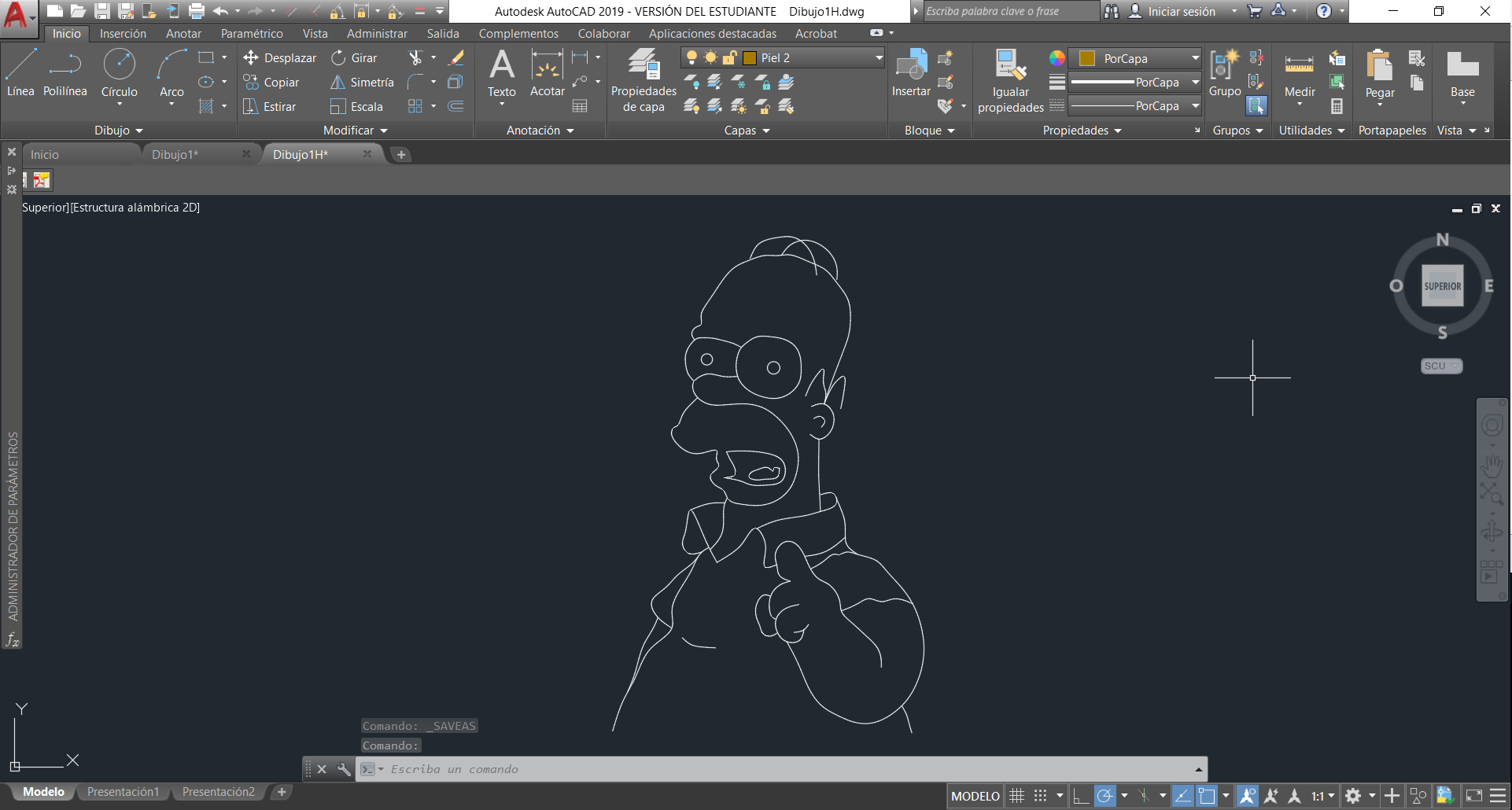Toggle the layer lock padlock icon
The width and height of the screenshot is (1512, 810).
point(728,57)
